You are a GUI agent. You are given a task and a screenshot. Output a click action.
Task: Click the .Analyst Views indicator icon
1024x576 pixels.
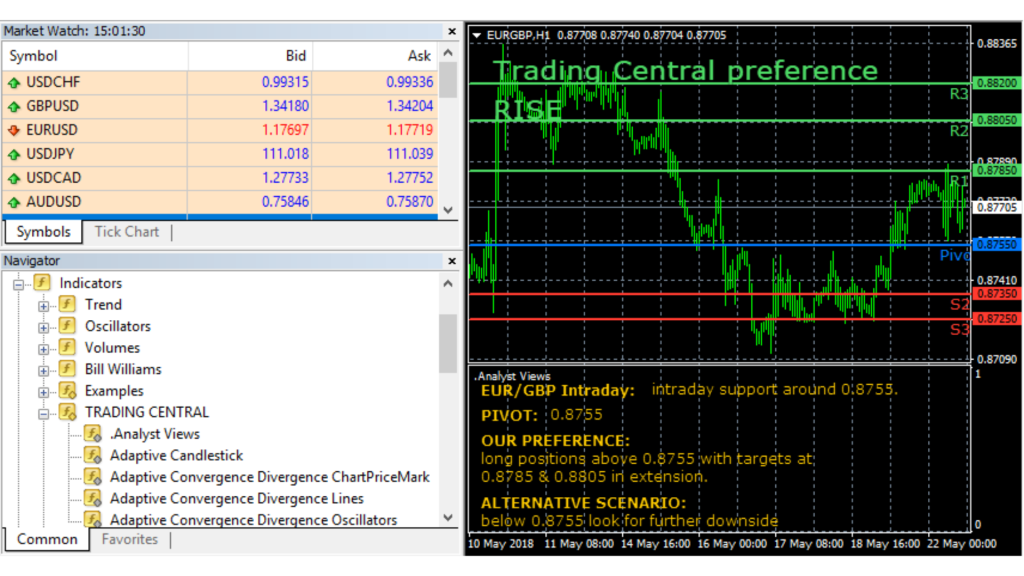click(x=93, y=434)
